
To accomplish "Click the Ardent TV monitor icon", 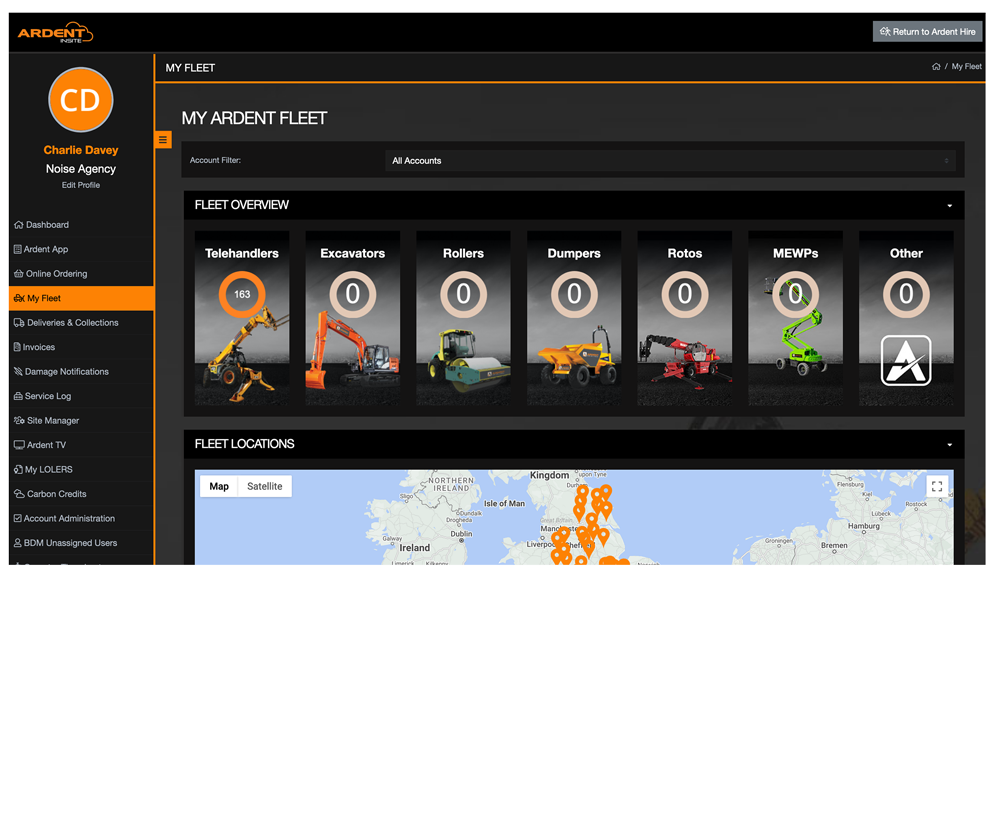I will coord(19,445).
